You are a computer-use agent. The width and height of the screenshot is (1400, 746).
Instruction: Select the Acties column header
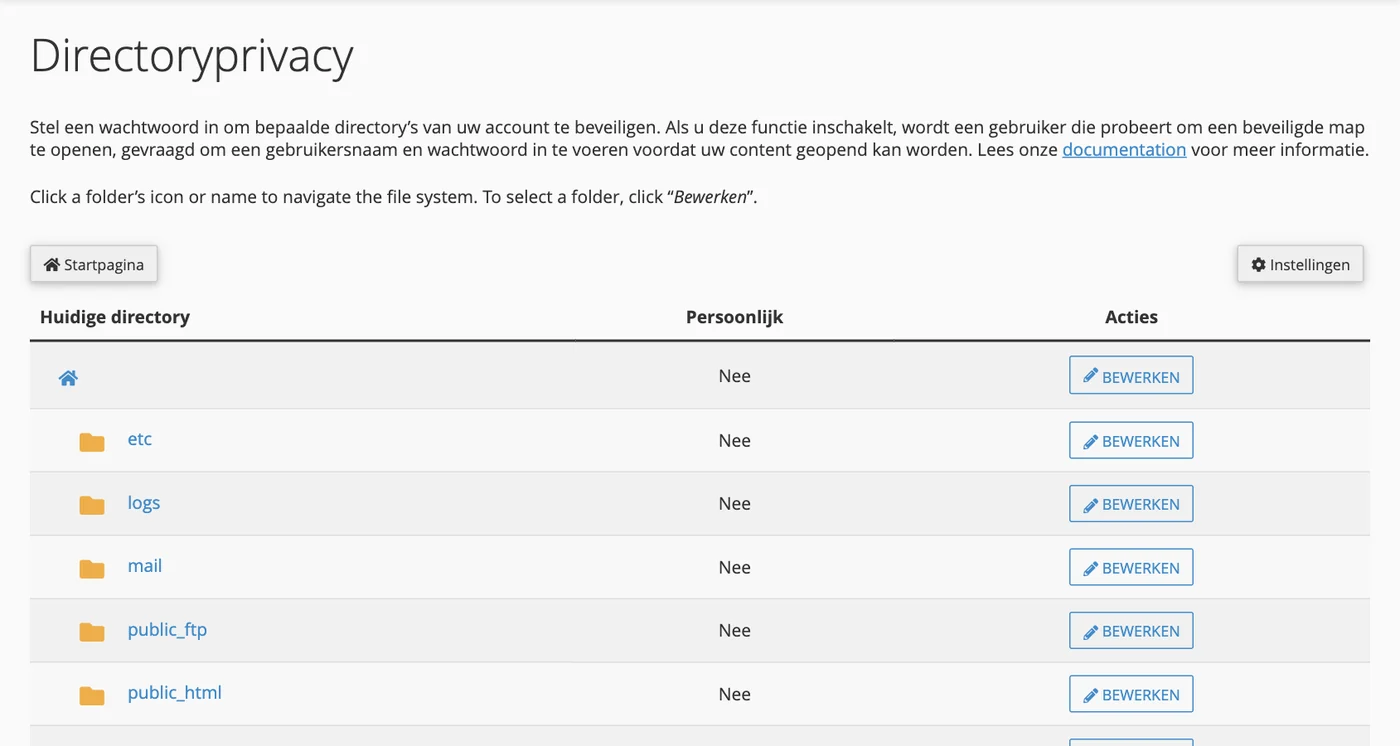1131,317
